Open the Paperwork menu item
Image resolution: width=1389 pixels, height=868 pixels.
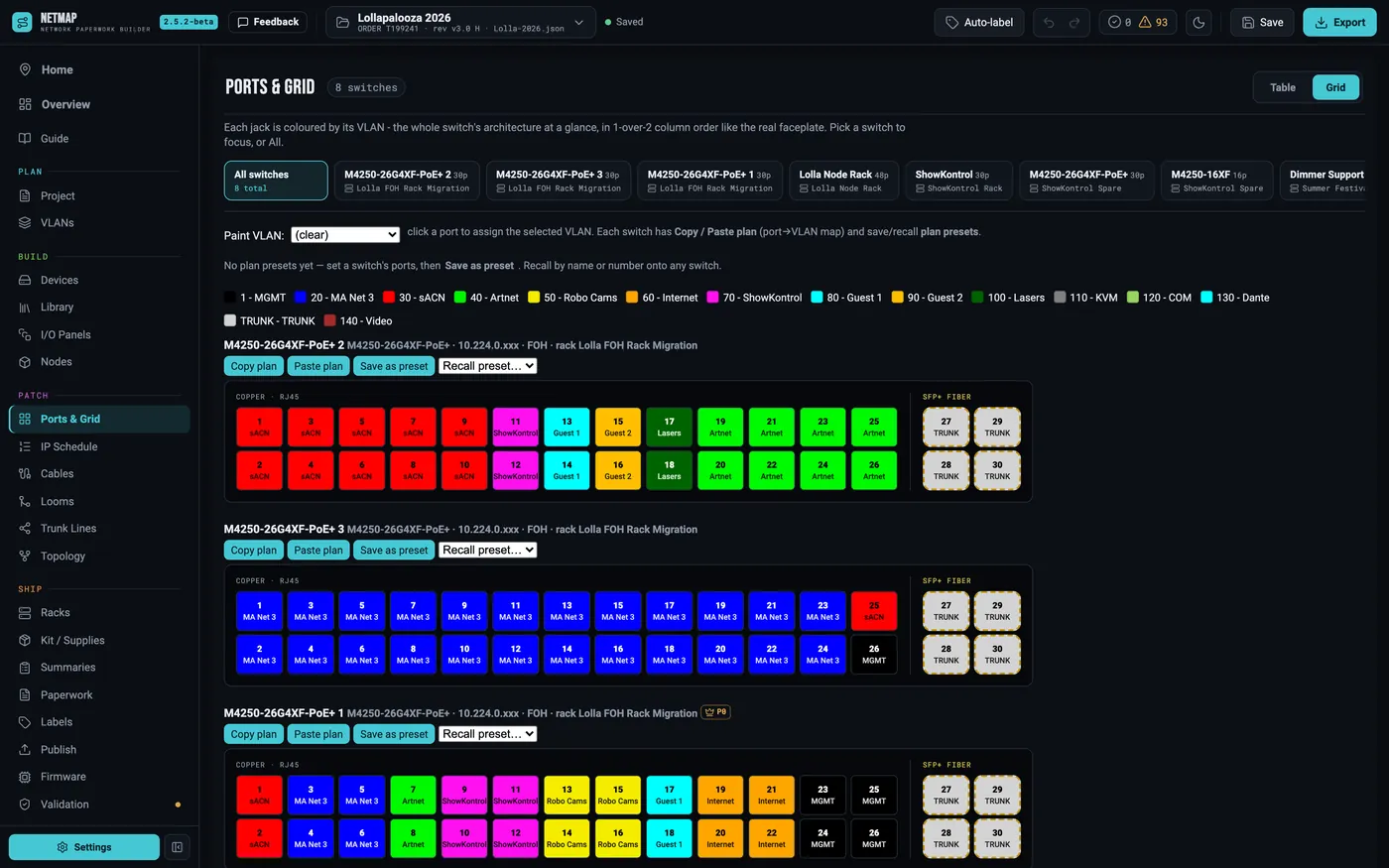(66, 695)
